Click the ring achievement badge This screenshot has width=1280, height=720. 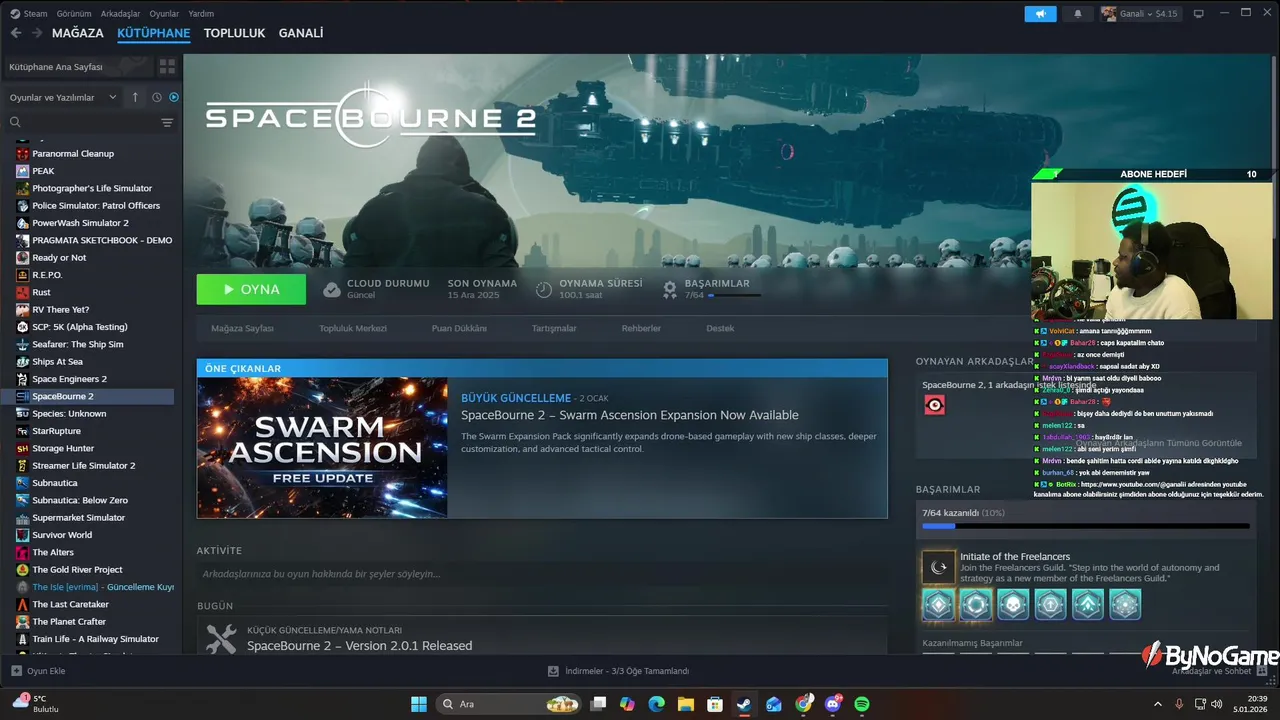[976, 604]
